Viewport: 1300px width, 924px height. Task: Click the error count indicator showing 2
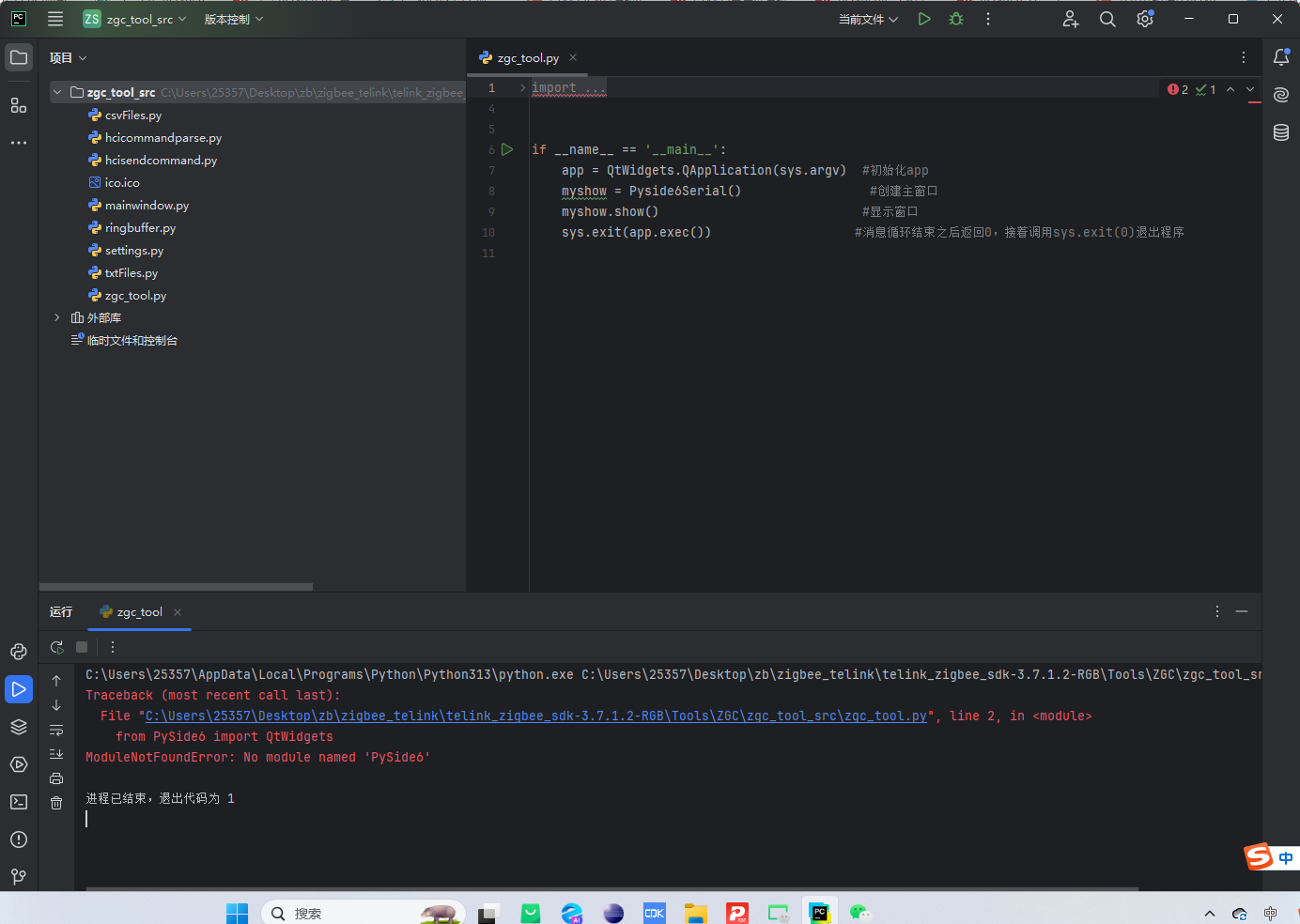pos(1178,89)
